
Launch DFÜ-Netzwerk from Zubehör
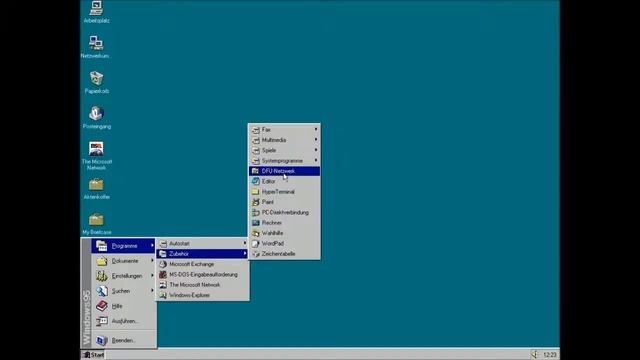point(284,171)
